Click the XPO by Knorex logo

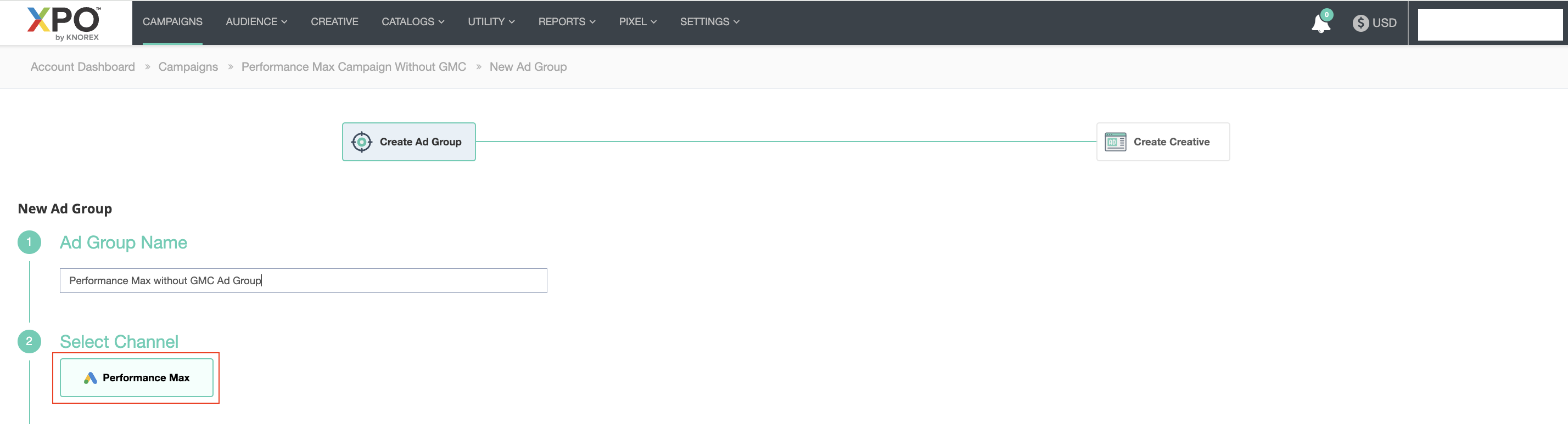click(64, 23)
